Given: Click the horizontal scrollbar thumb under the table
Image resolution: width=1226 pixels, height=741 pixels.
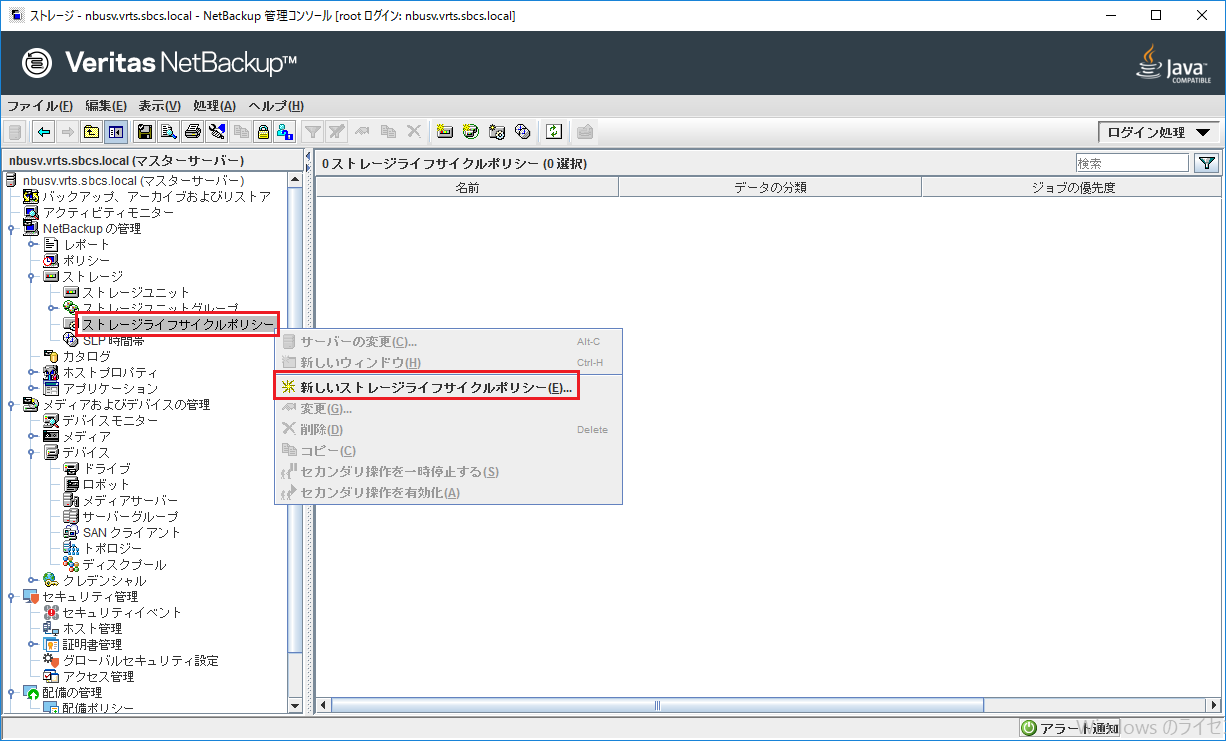Looking at the screenshot, I should [x=657, y=705].
